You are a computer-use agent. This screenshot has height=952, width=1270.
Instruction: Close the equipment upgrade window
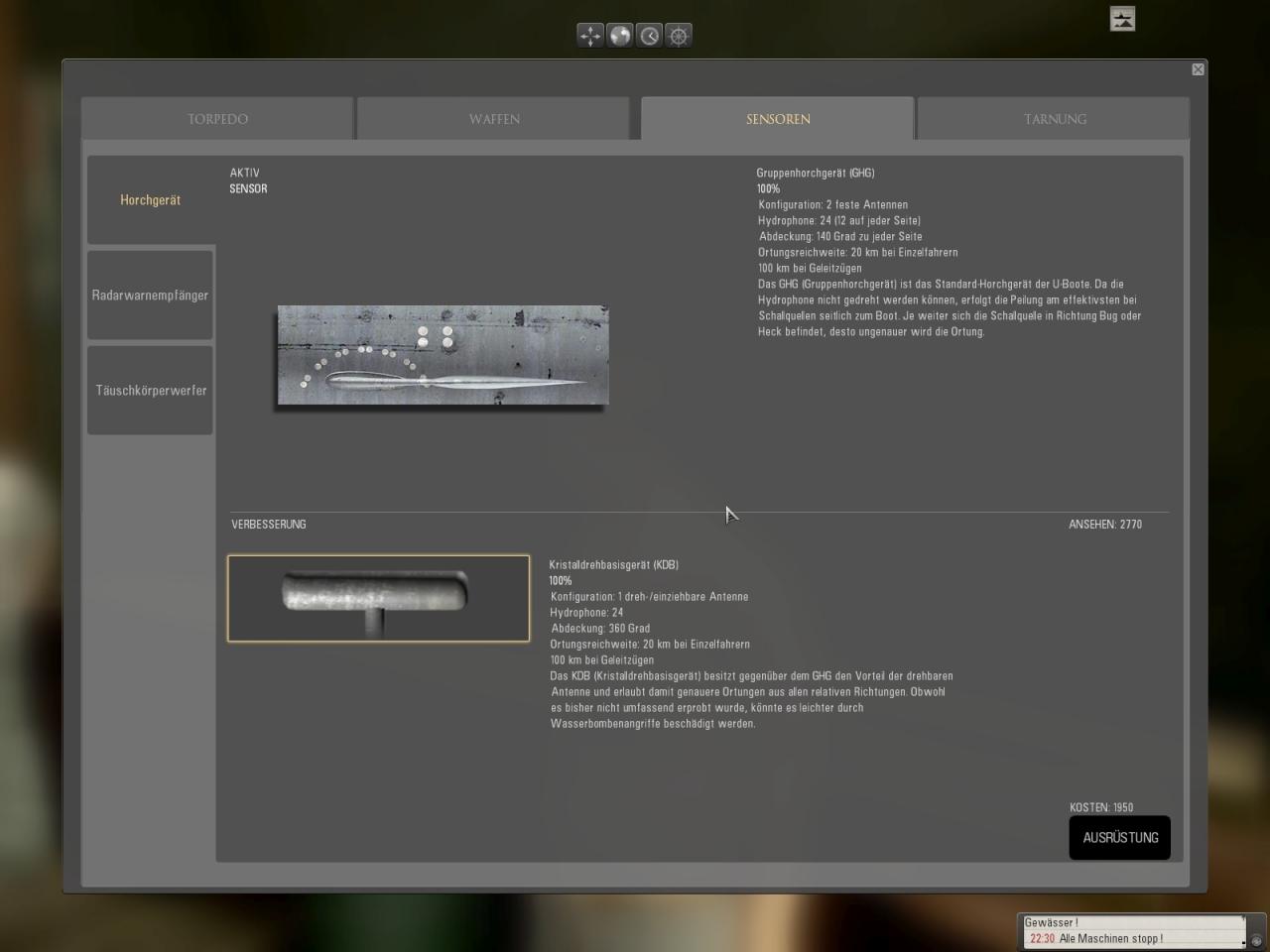1198,69
